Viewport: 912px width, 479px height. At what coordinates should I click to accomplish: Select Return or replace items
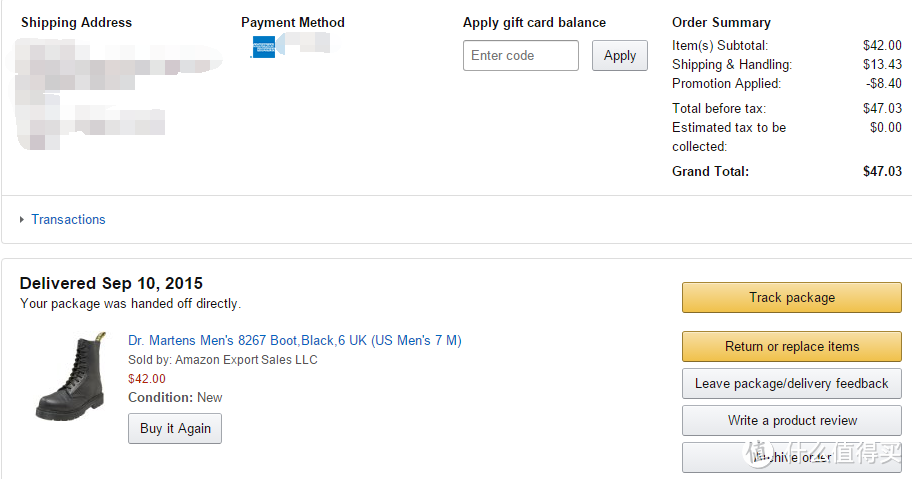click(x=792, y=346)
